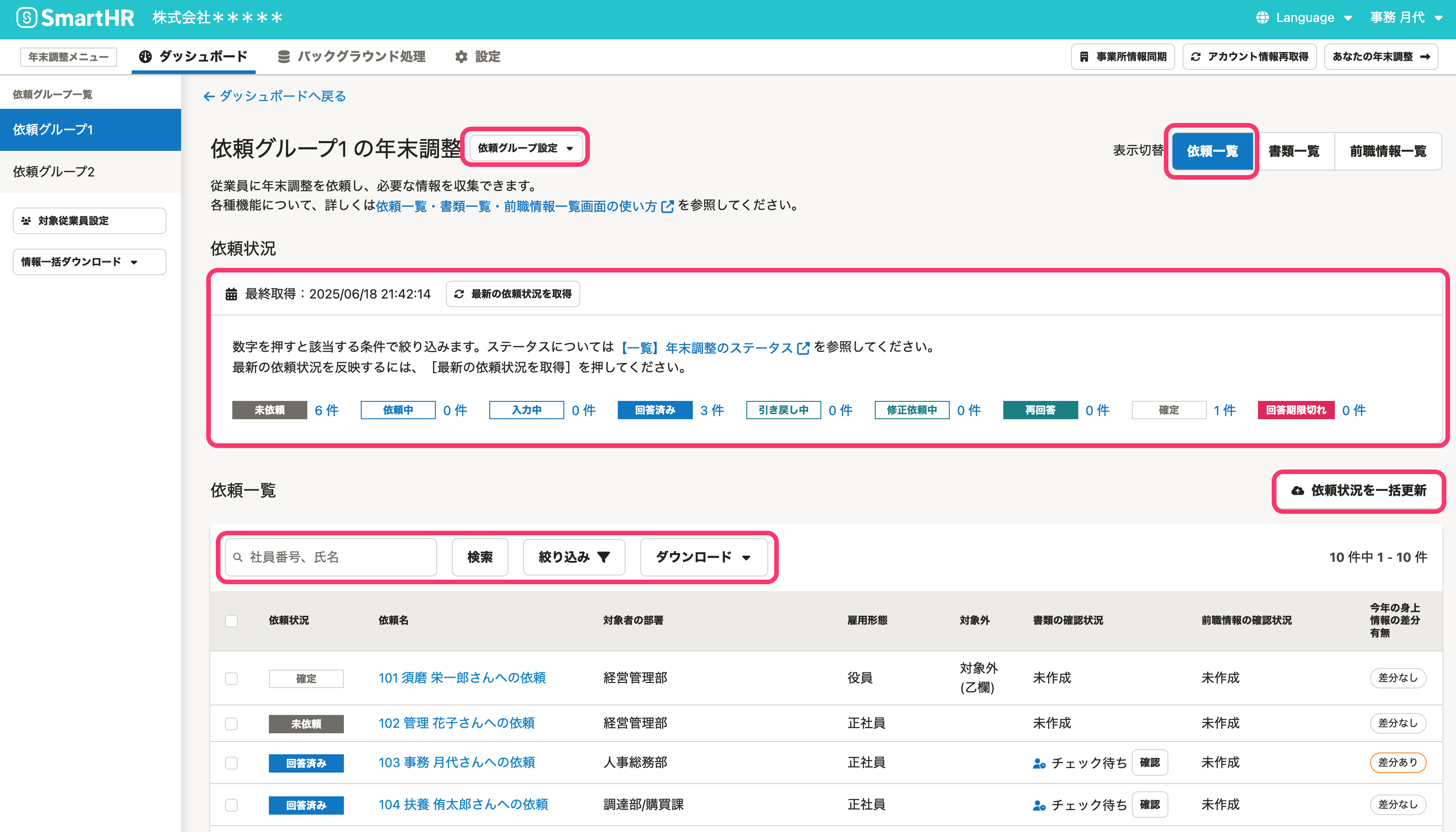The width and height of the screenshot is (1456, 832).
Task: Filter by 引き戻し中 count 0 件
Action: pyautogui.click(x=840, y=411)
